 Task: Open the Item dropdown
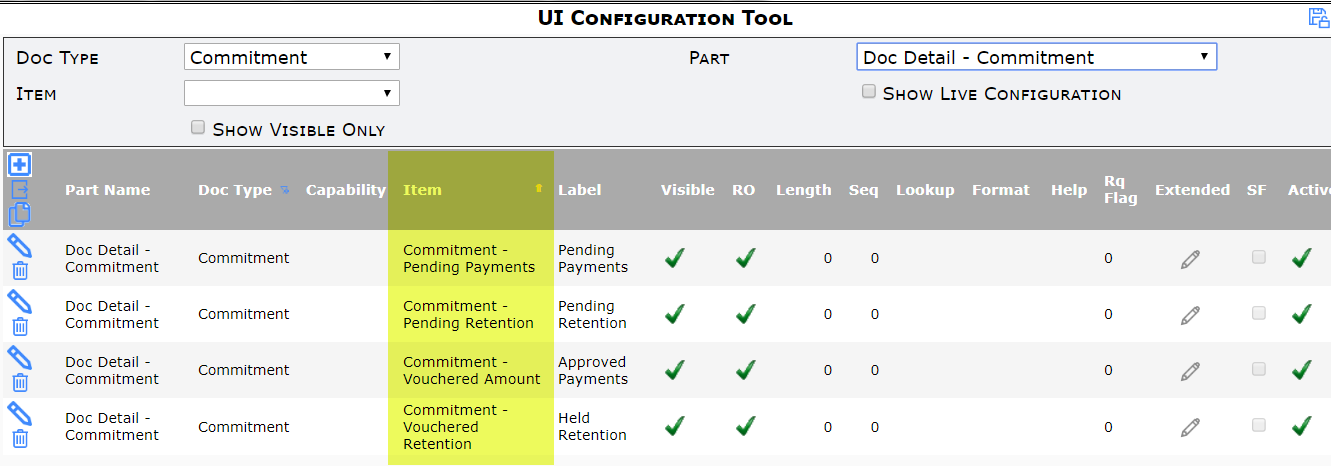coord(292,93)
